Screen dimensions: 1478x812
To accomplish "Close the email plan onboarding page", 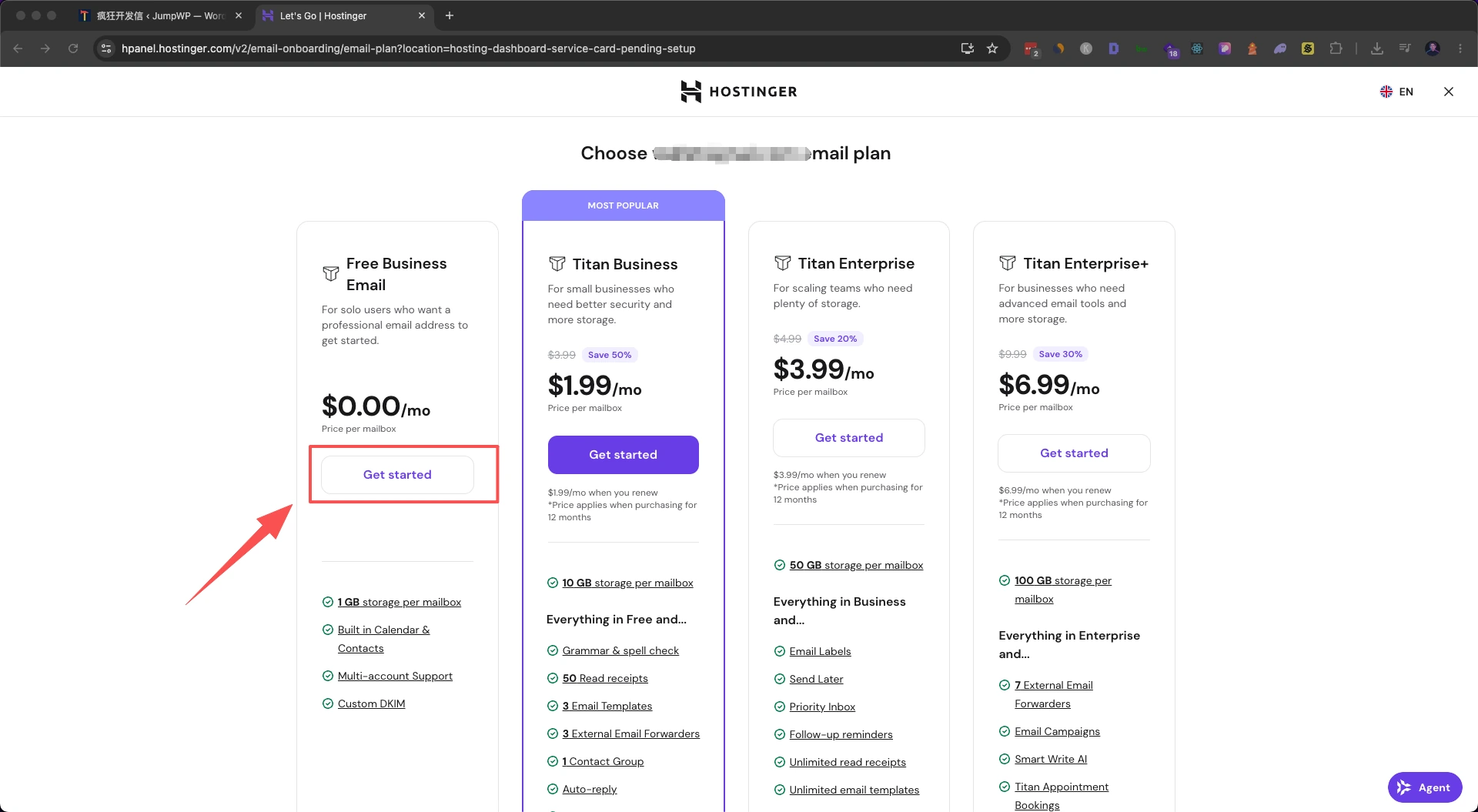I will [x=1449, y=92].
